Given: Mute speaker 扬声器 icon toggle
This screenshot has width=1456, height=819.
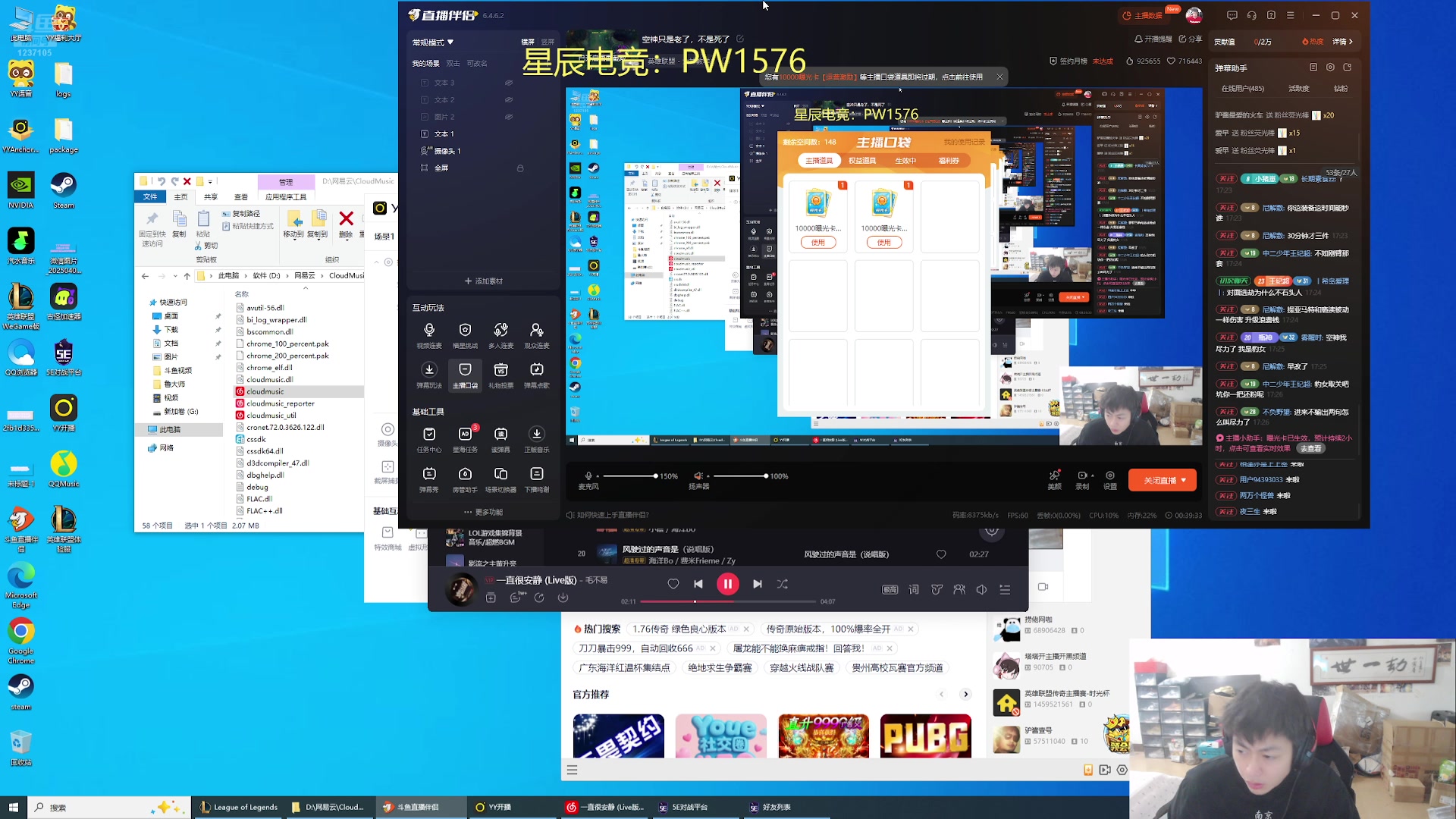Looking at the screenshot, I should click(698, 476).
